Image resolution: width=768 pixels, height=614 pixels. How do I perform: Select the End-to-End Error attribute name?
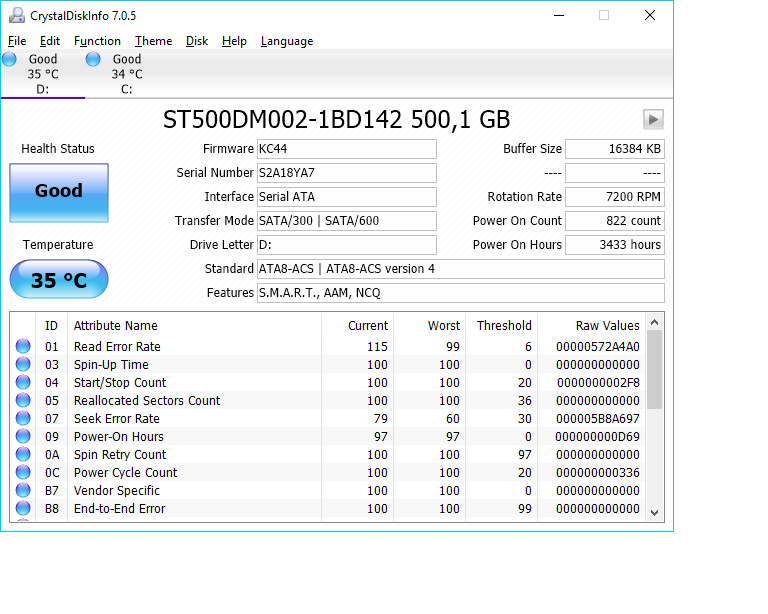(120, 509)
